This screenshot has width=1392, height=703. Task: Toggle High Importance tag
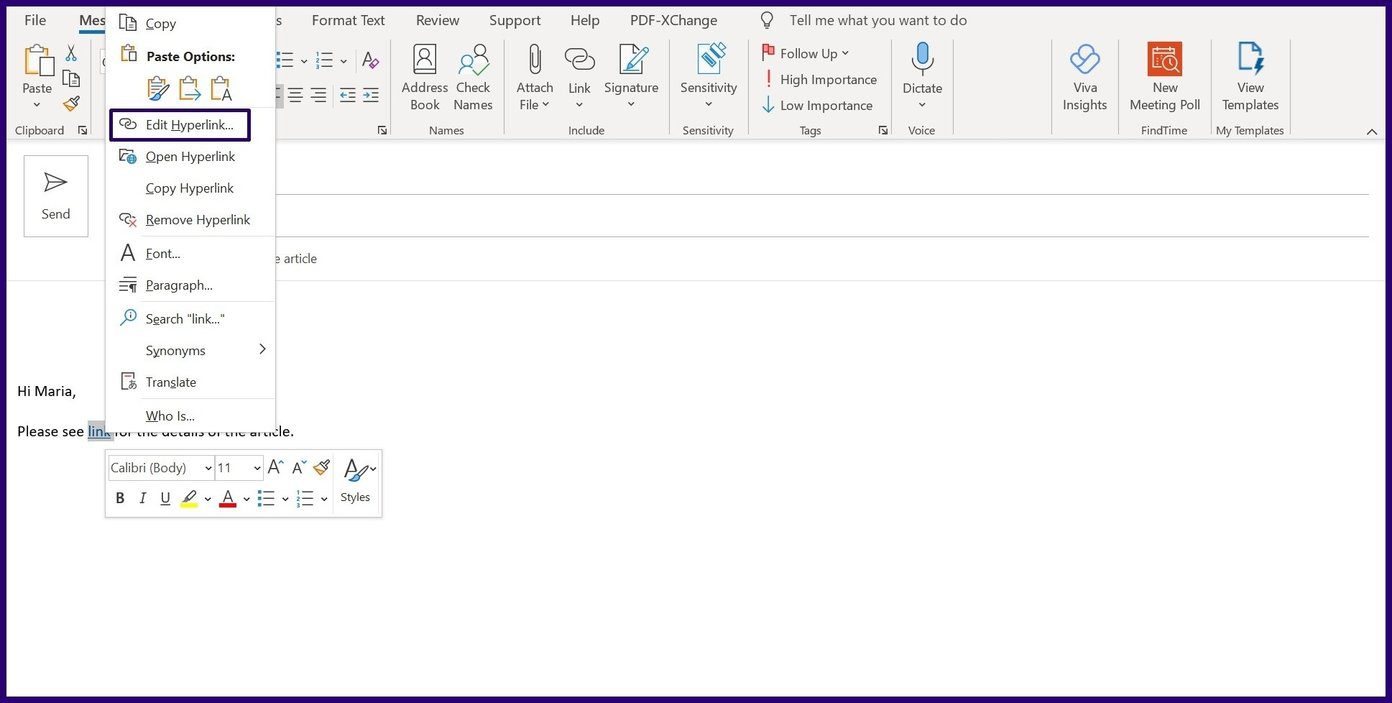pos(819,79)
